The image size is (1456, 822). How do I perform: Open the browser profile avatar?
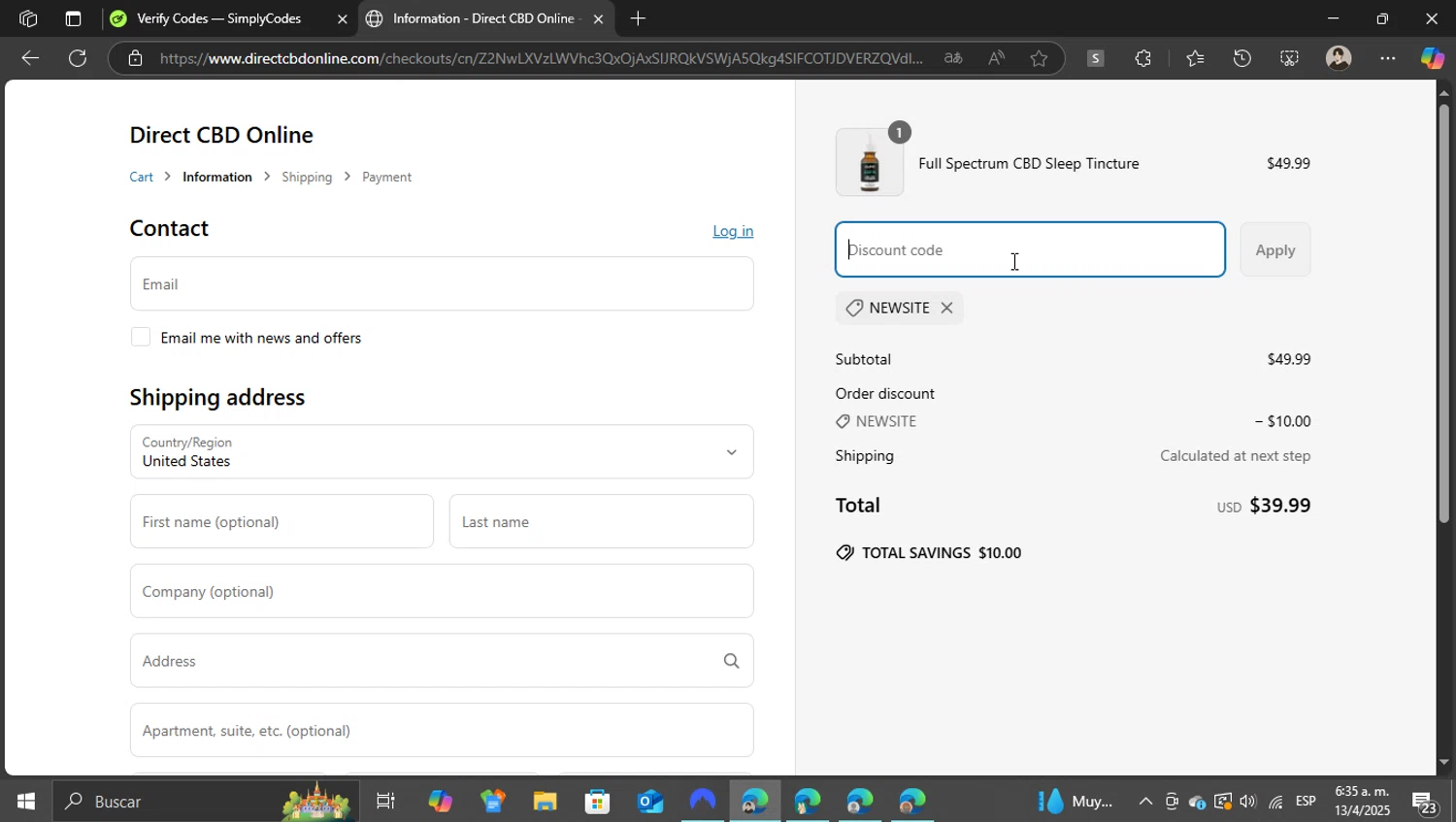coord(1339,58)
